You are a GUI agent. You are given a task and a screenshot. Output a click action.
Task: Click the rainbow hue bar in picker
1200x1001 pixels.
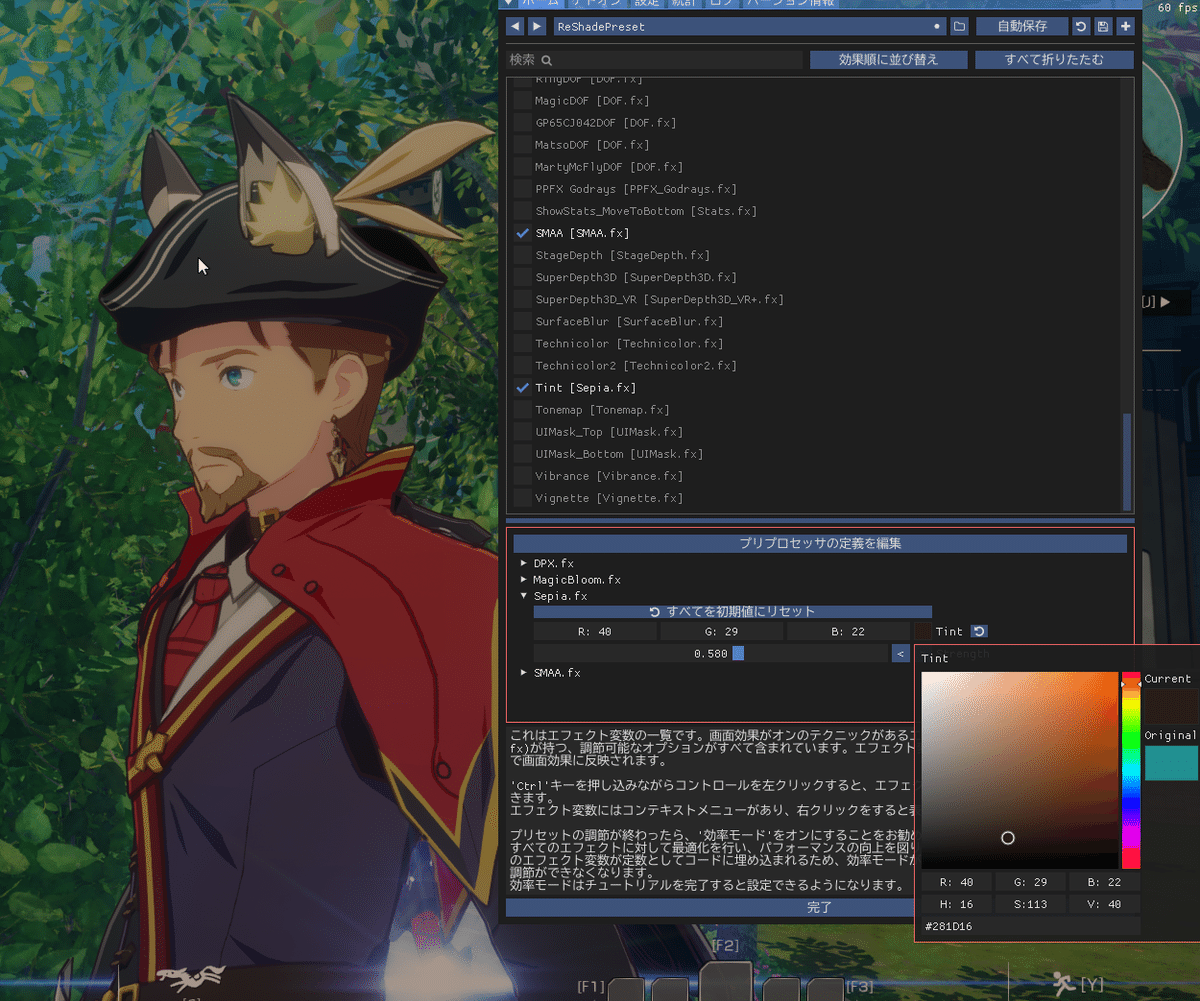point(1131,770)
